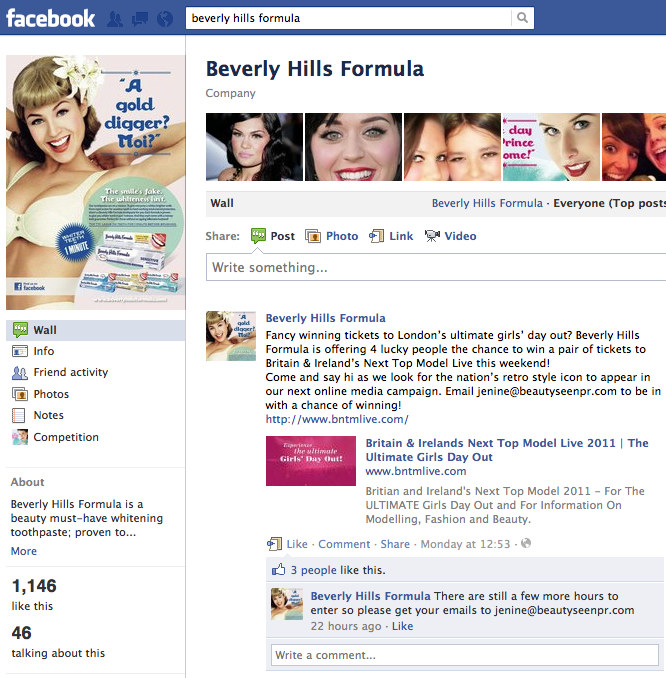Click the Facebook logo
Viewport: 666px width, 678px height.
coord(50,18)
